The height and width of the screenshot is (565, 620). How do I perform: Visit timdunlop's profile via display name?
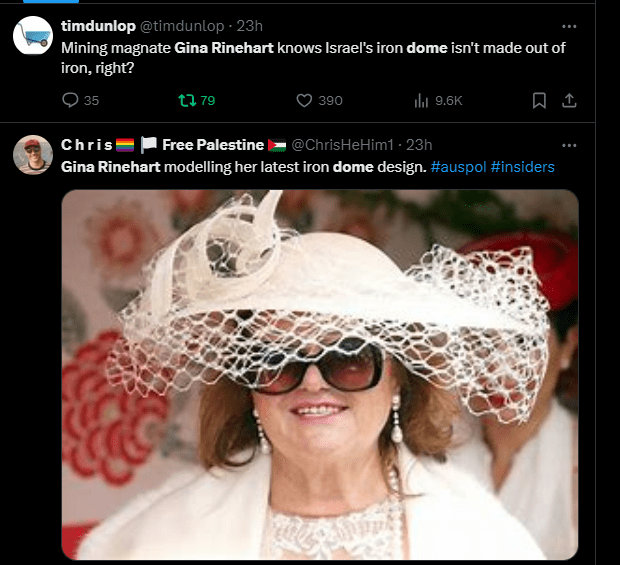98,26
